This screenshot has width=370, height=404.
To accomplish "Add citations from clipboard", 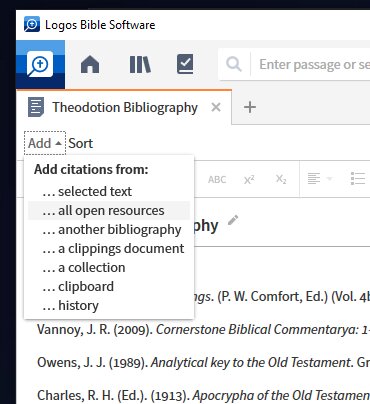I will click(109, 286).
